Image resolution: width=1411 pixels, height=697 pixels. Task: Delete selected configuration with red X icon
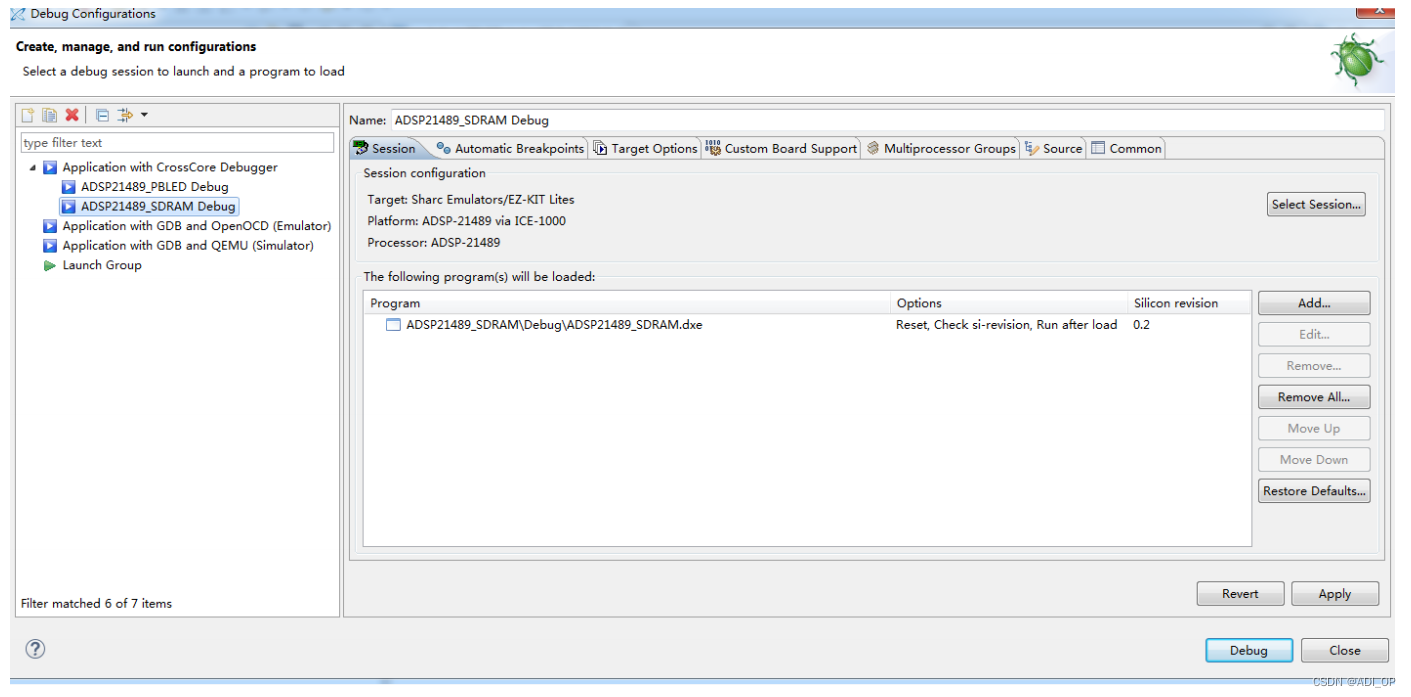[x=72, y=115]
